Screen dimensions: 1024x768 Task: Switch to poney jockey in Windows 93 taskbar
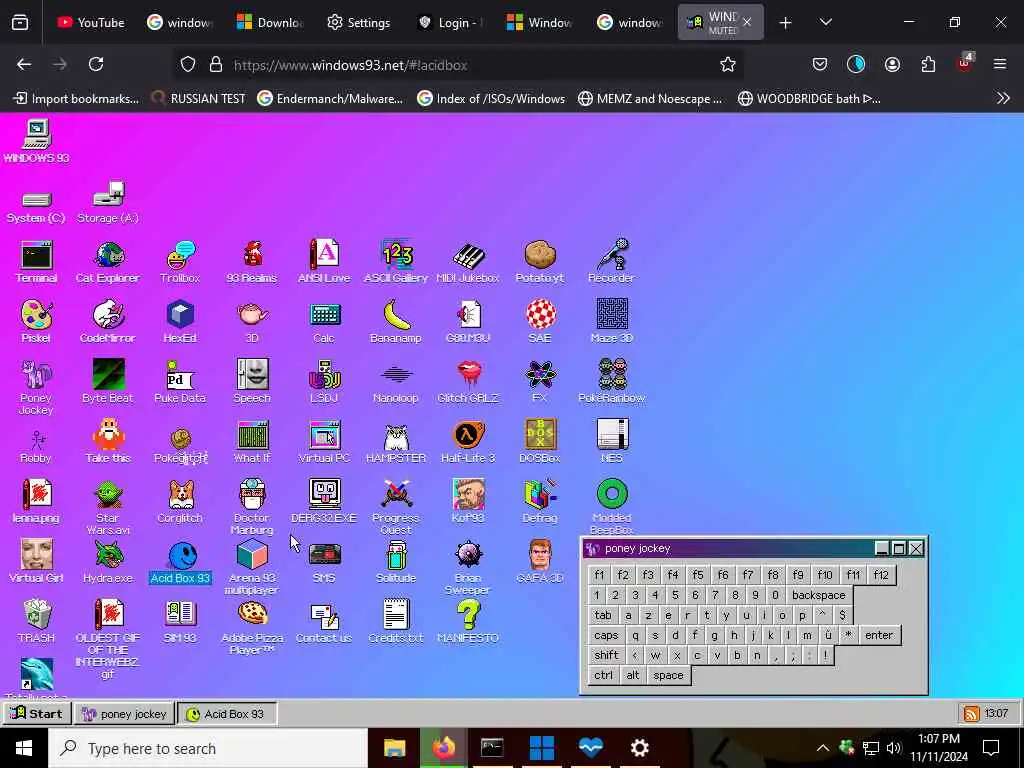tap(124, 714)
